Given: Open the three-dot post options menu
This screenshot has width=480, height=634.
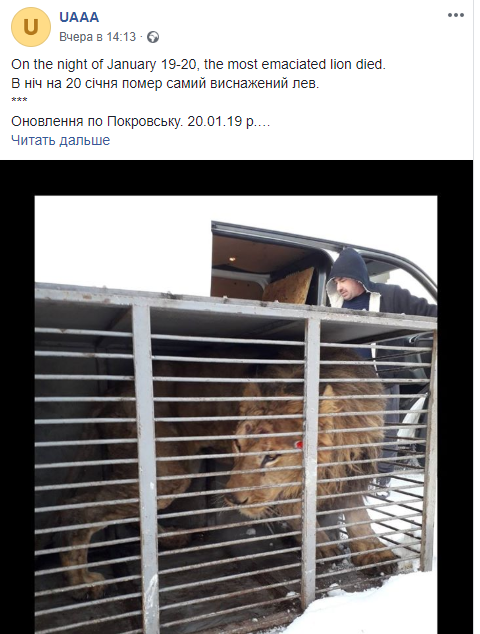Looking at the screenshot, I should (x=455, y=15).
